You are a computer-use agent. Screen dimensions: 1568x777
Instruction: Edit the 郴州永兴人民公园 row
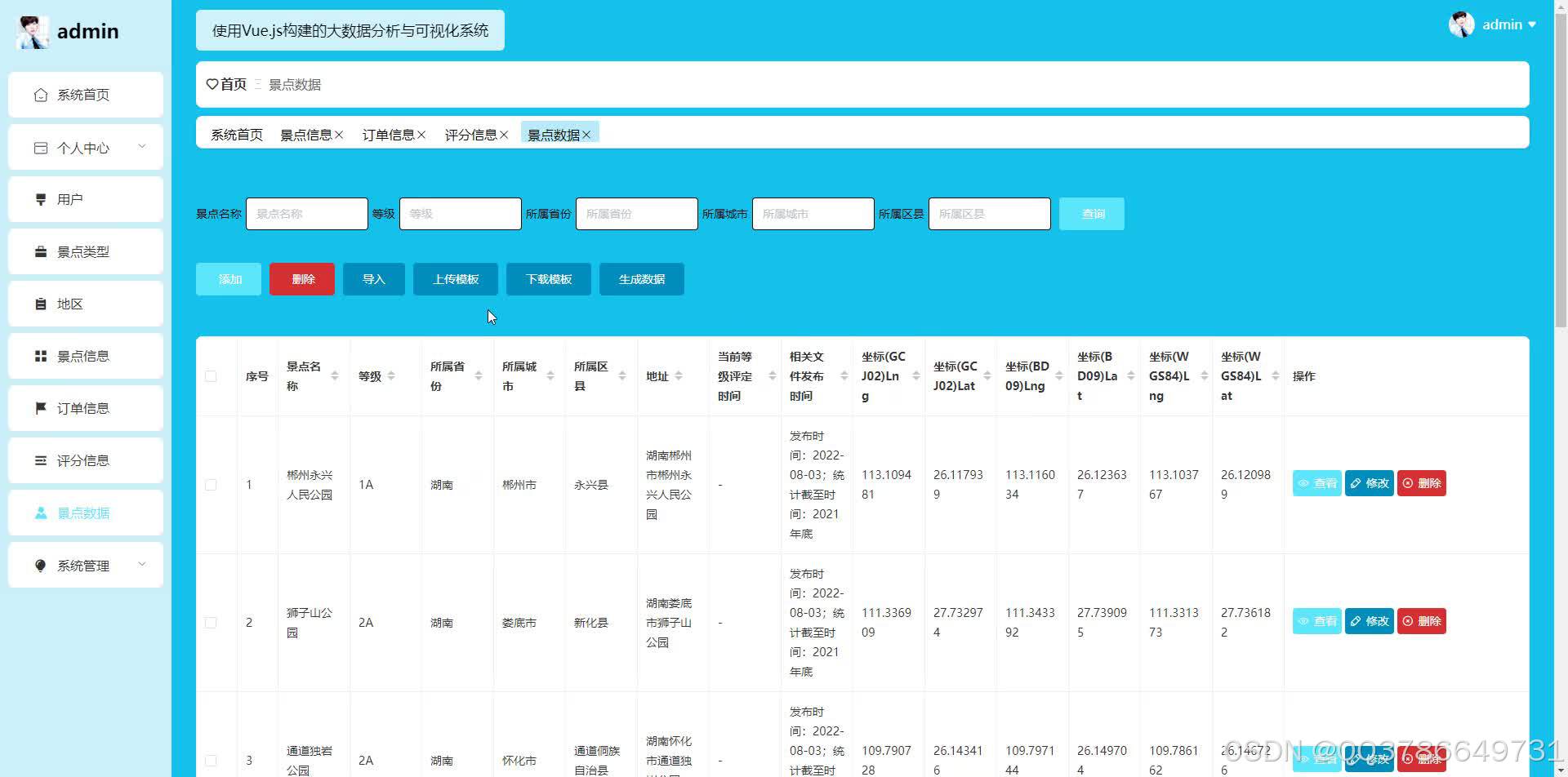1370,483
